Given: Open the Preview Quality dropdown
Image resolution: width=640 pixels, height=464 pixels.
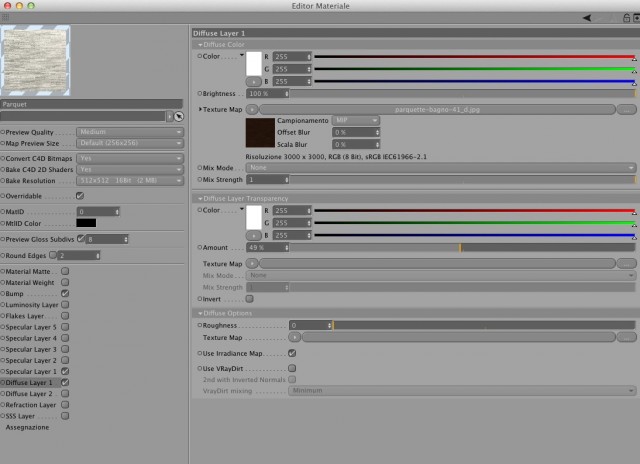Looking at the screenshot, I should [x=130, y=132].
